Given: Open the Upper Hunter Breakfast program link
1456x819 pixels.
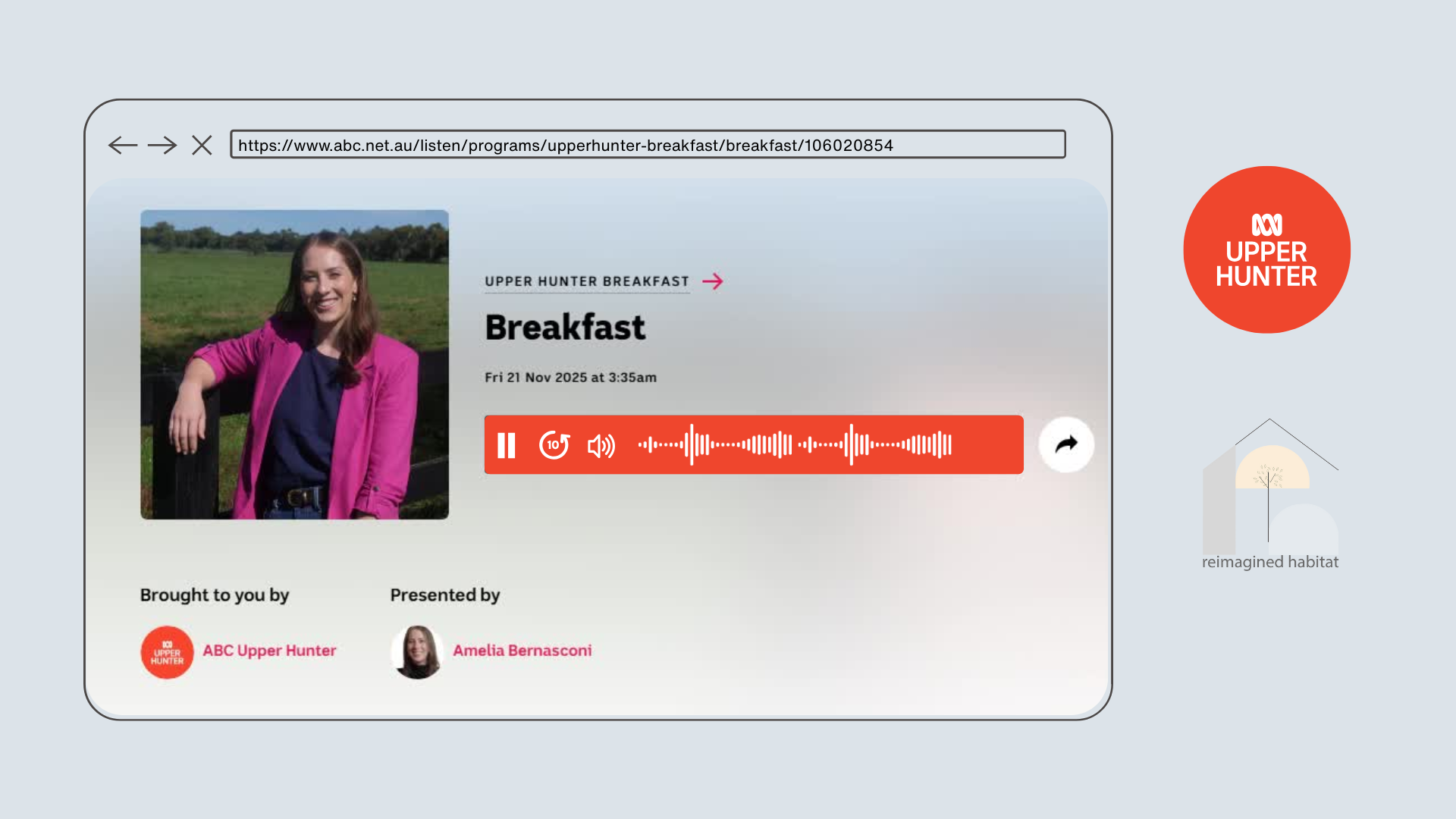Looking at the screenshot, I should pyautogui.click(x=586, y=281).
